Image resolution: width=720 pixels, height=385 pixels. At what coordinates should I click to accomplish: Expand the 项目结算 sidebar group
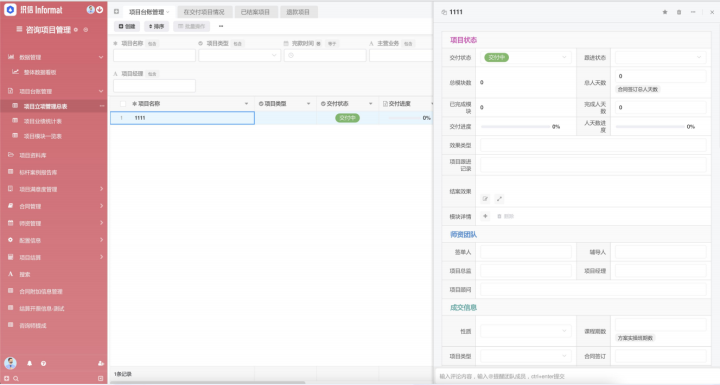pos(101,257)
